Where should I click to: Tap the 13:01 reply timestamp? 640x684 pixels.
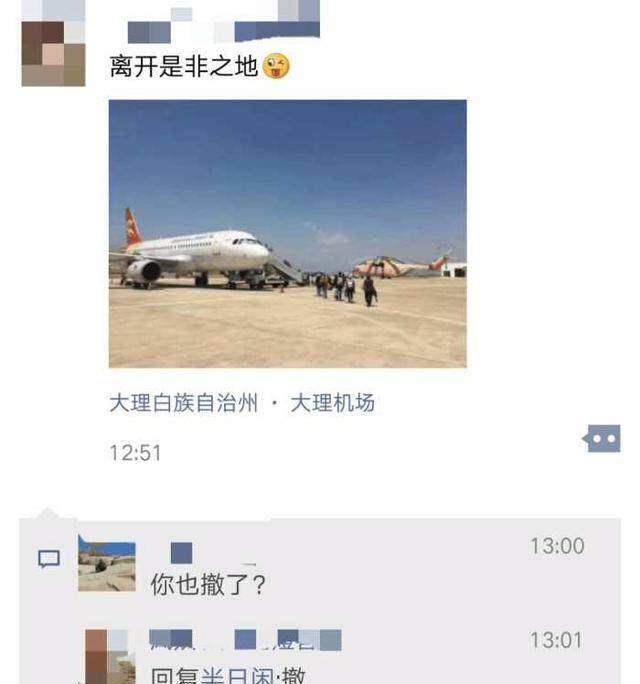[556, 640]
